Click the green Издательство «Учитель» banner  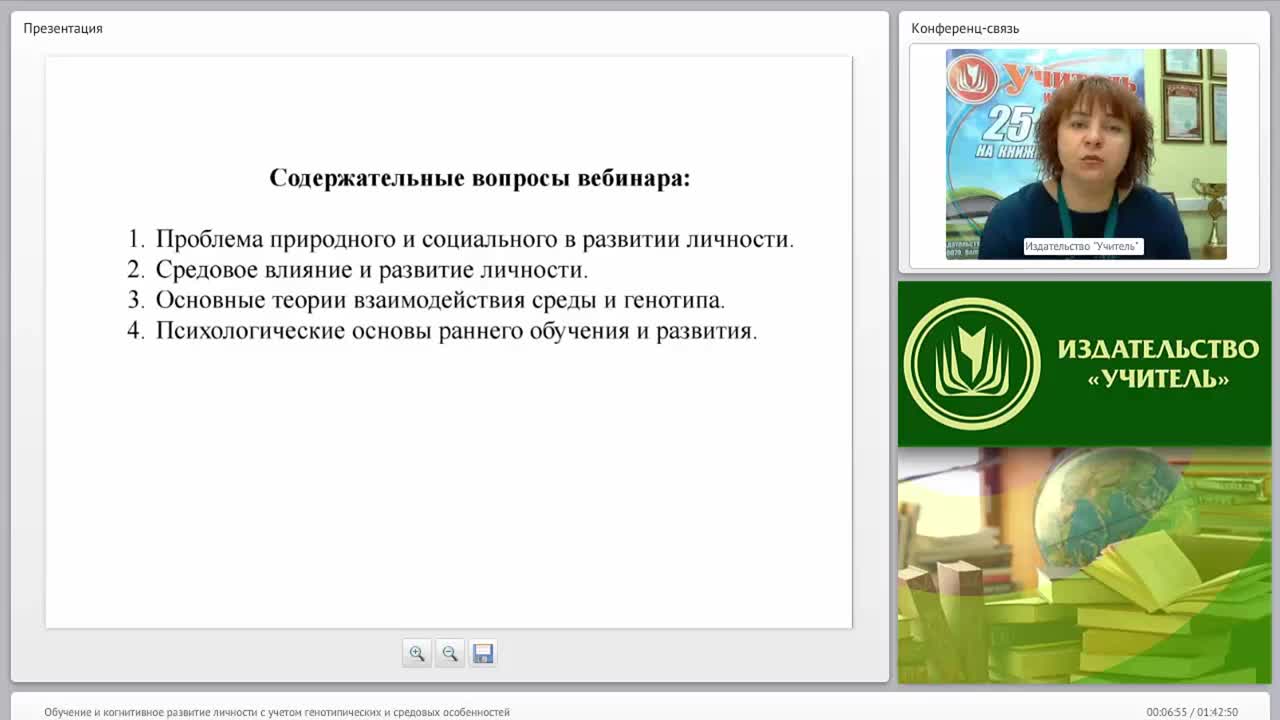click(1084, 364)
